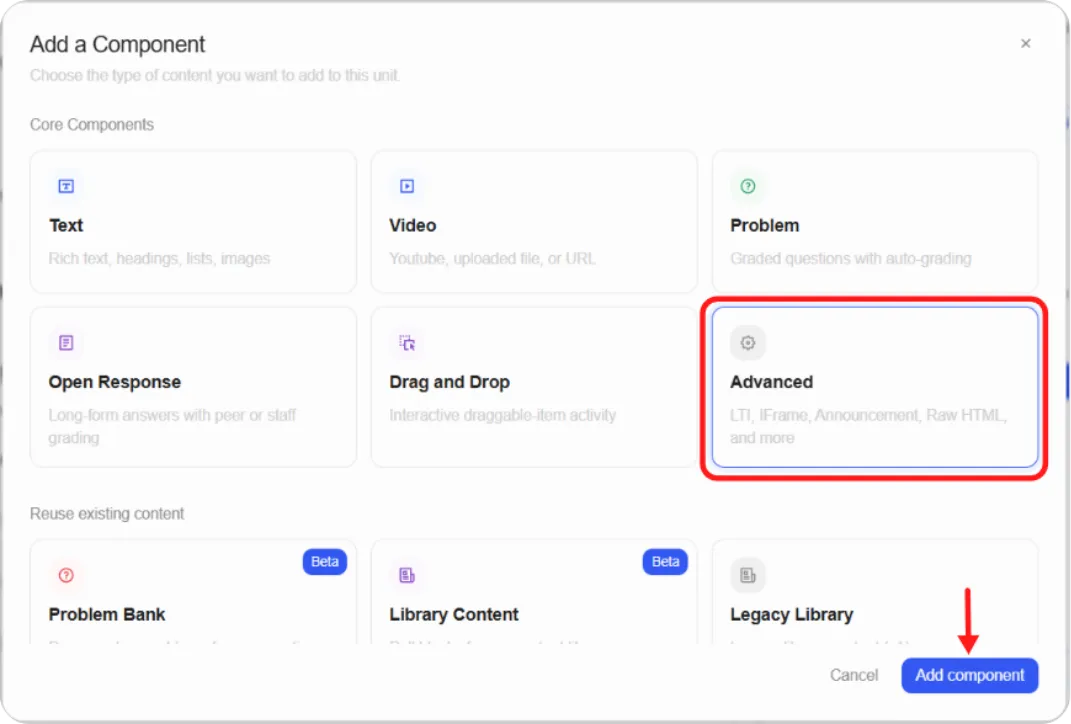Screen dimensions: 1071x724
Task: Click the Open Response document icon
Action: (x=66, y=342)
